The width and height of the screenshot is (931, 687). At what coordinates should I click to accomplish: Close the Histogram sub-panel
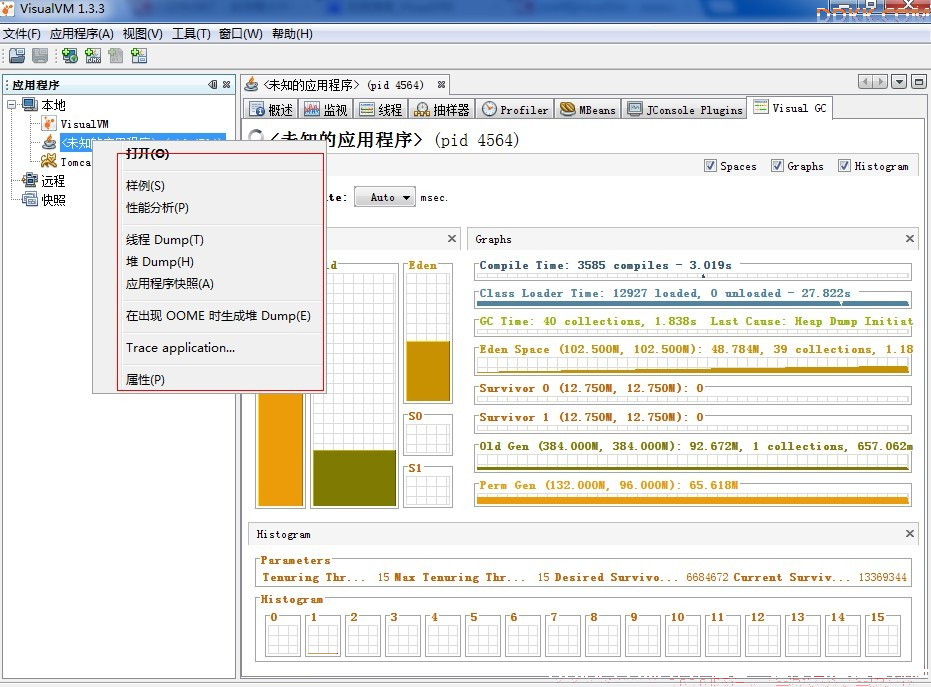pos(910,533)
